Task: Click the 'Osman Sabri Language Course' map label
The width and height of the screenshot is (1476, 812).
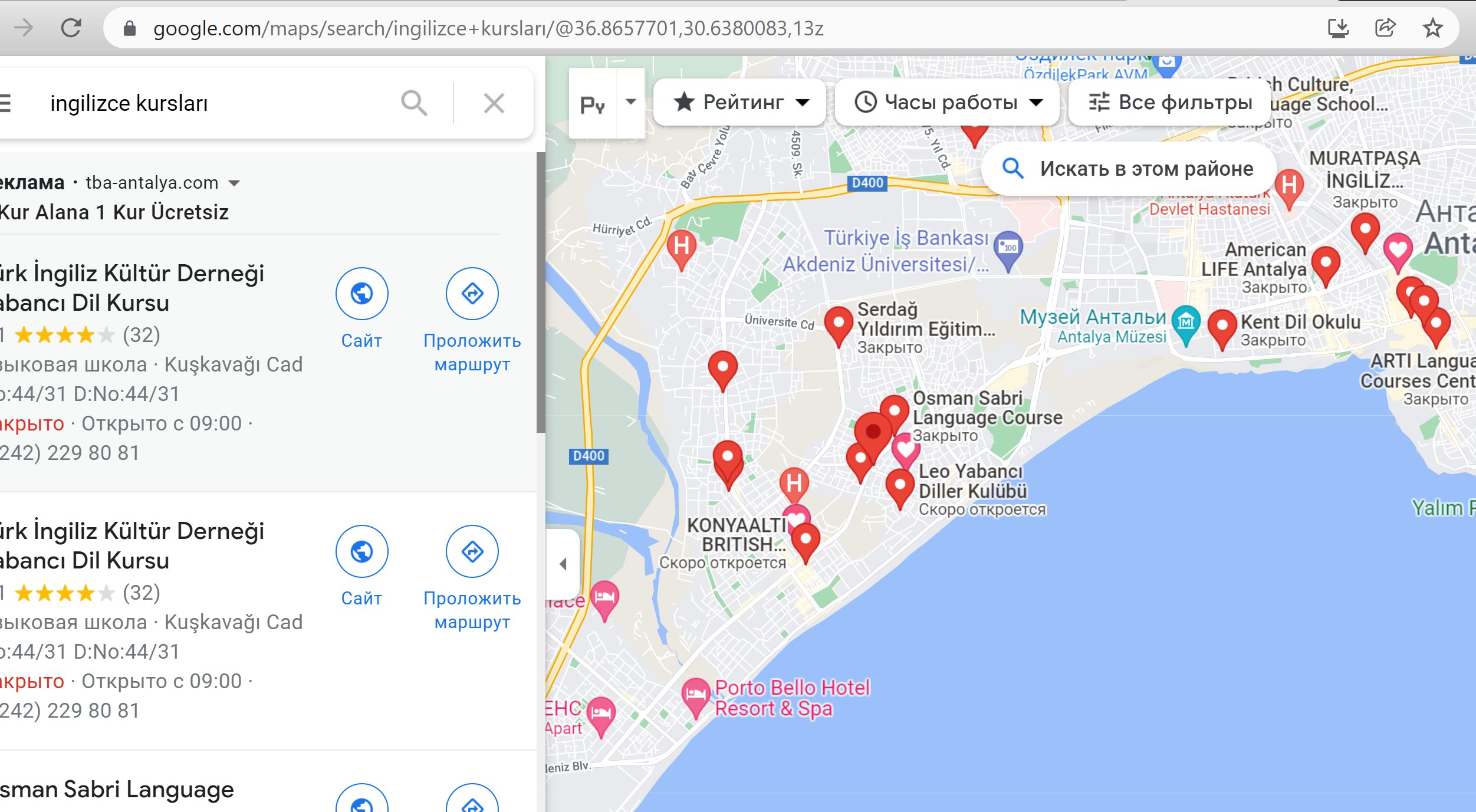Action: coord(987,408)
